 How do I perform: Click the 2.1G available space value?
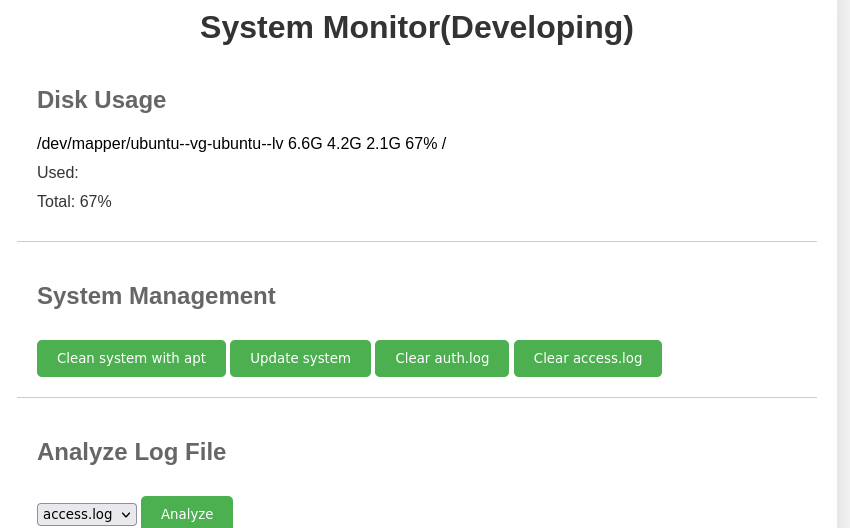383,144
